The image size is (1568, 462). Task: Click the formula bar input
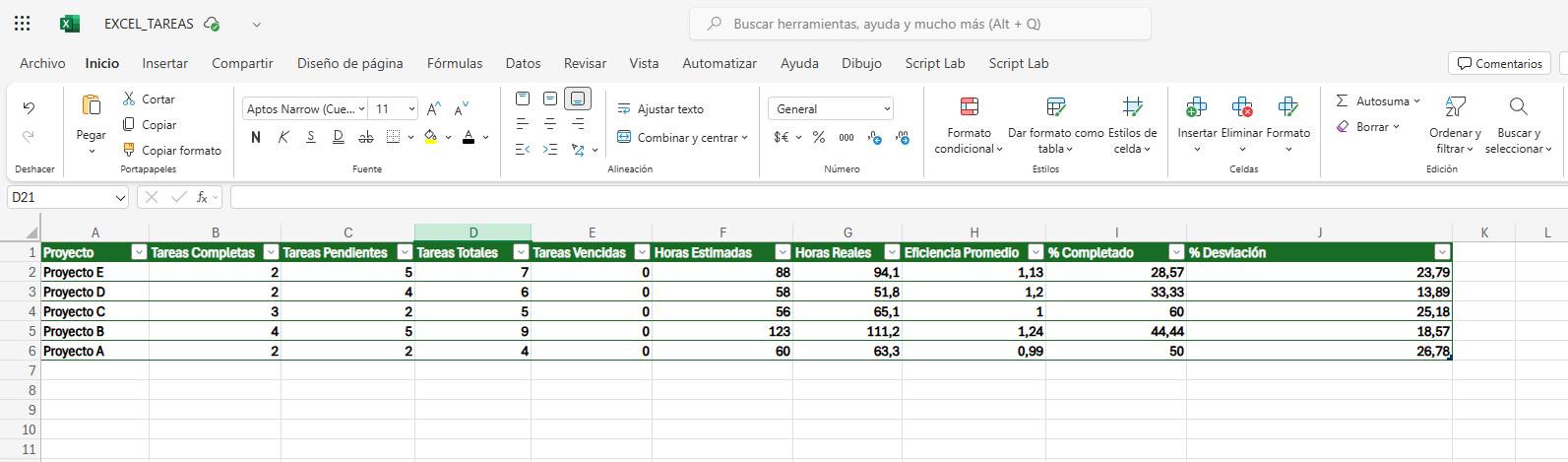click(x=899, y=197)
